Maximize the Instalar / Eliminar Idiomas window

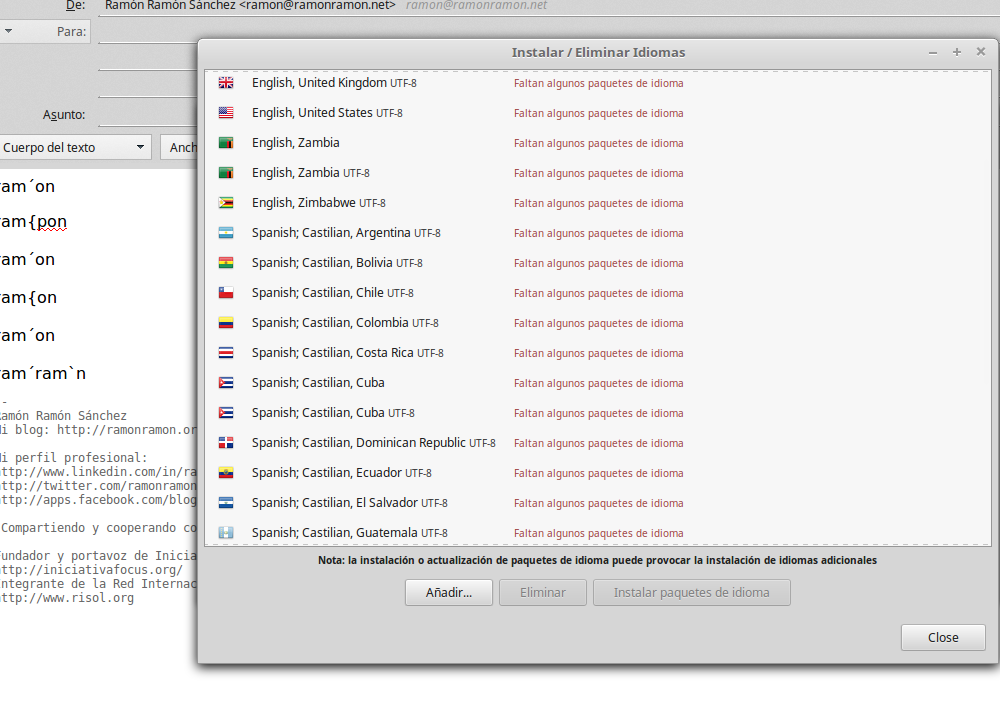coord(957,52)
